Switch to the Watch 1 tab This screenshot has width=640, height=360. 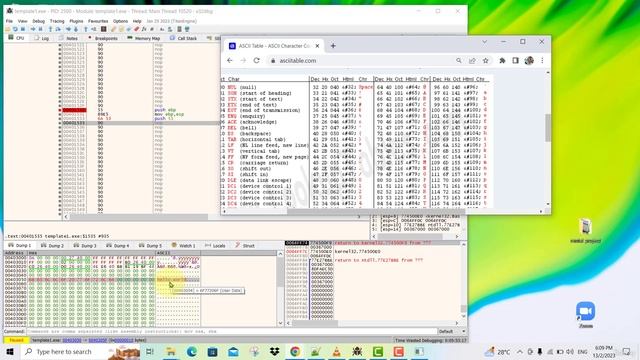[x=183, y=245]
